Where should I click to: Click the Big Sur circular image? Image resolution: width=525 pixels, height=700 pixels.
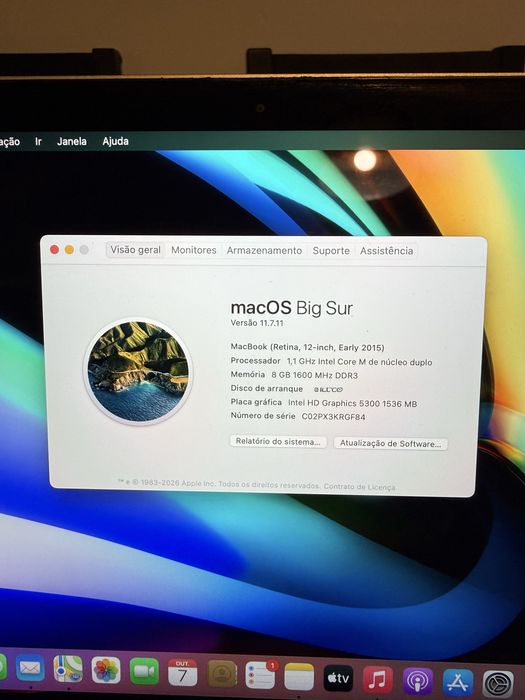(x=138, y=371)
